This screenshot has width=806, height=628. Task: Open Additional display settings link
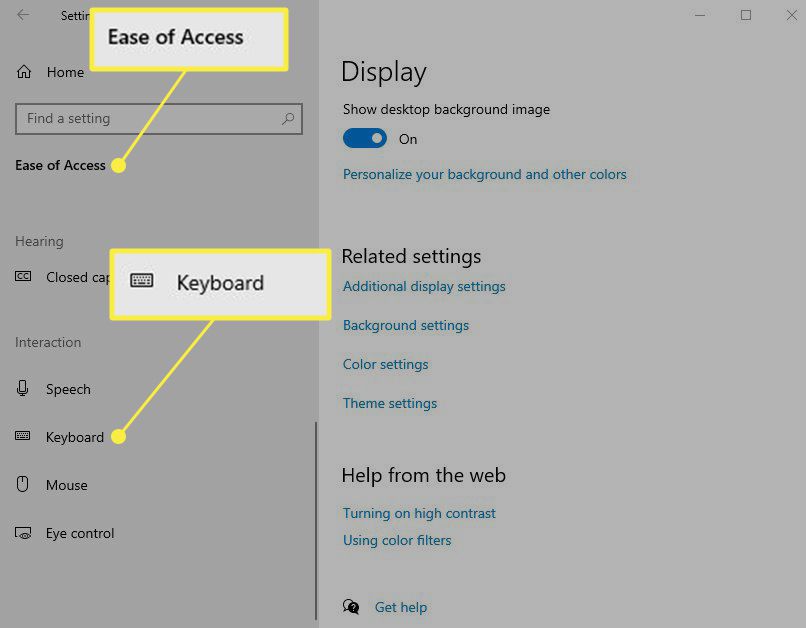point(424,286)
